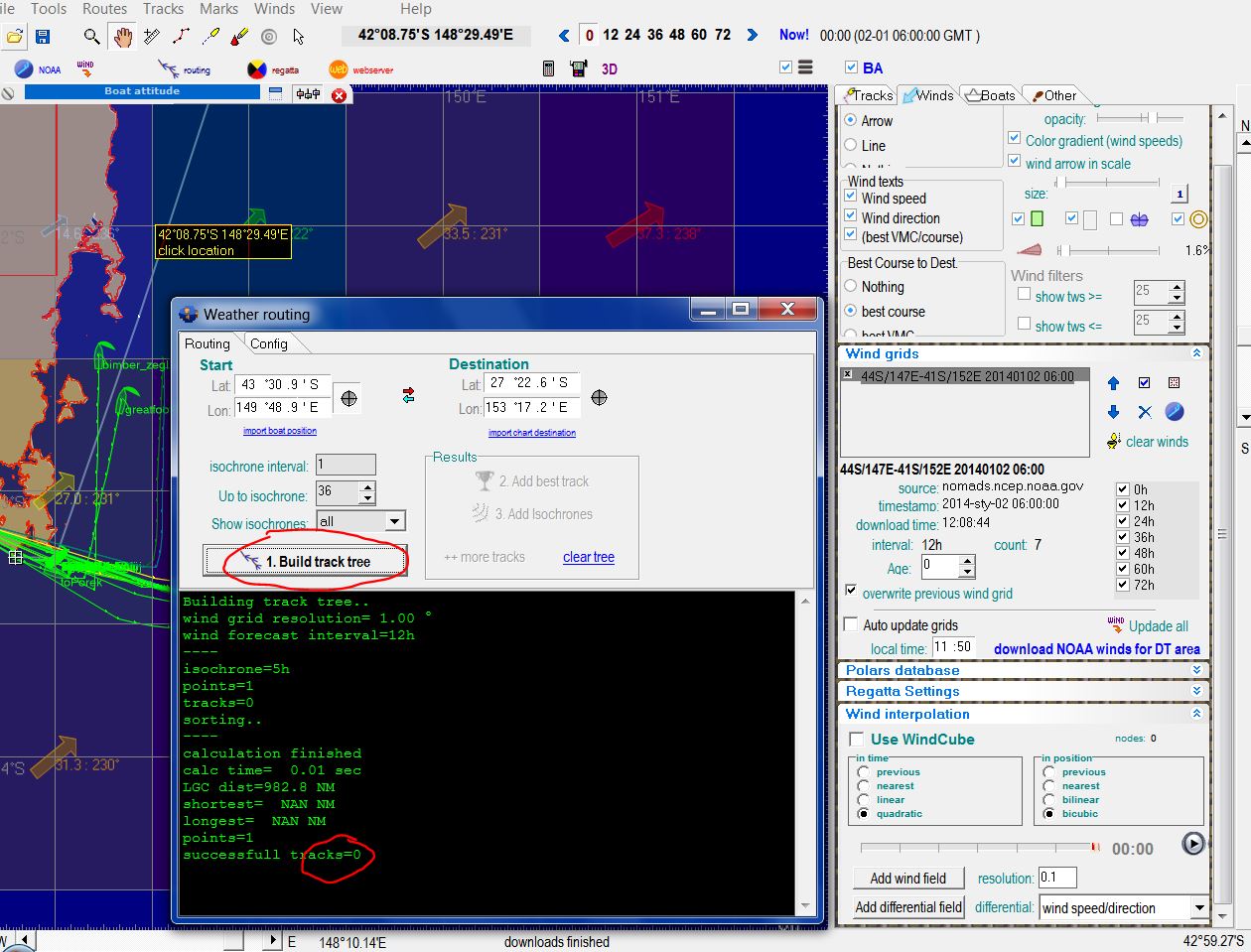Open the routing toolbar item
The width and height of the screenshot is (1251, 952).
pos(185,69)
